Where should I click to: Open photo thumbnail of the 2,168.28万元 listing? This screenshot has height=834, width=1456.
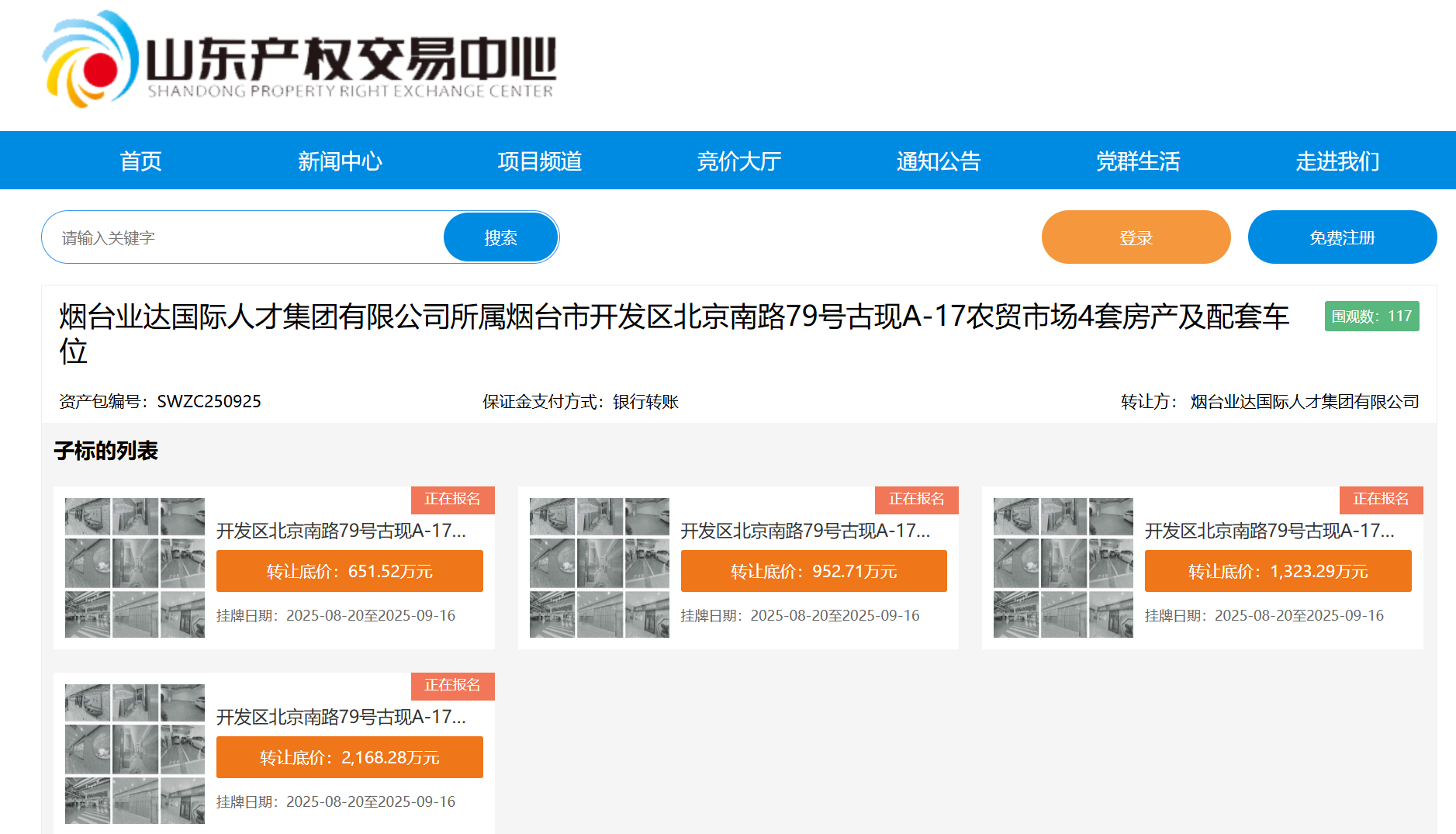pos(135,754)
